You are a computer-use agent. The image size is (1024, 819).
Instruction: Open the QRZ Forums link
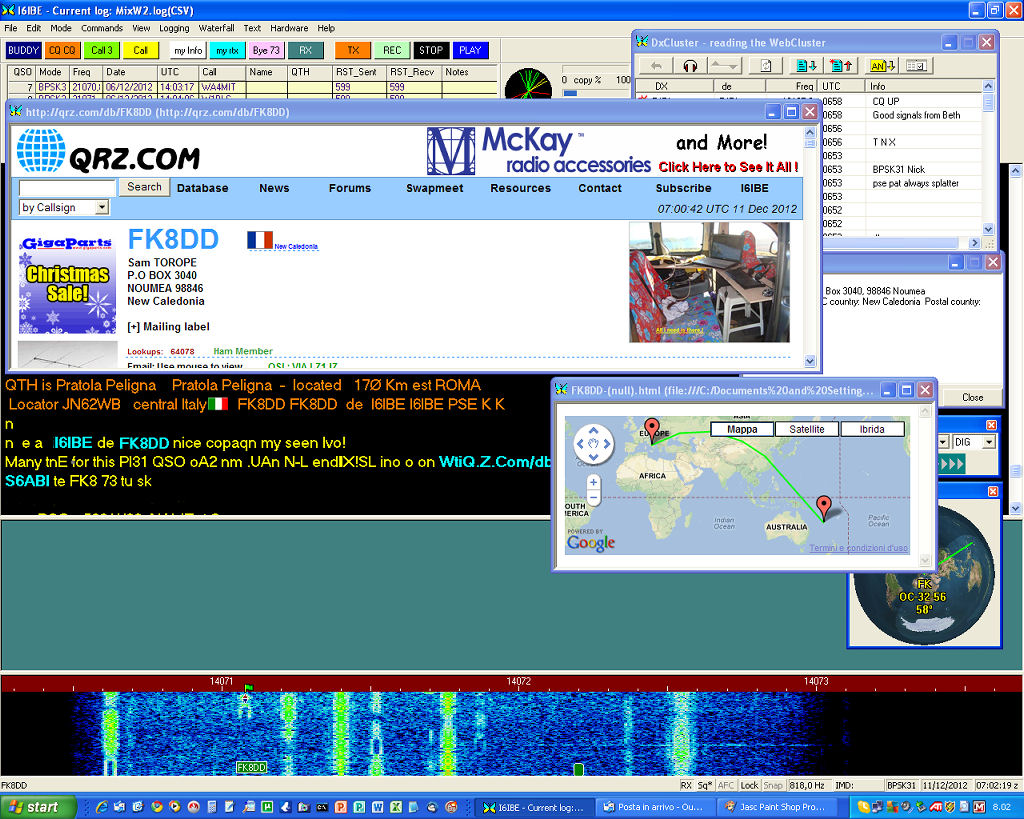pyautogui.click(x=349, y=188)
